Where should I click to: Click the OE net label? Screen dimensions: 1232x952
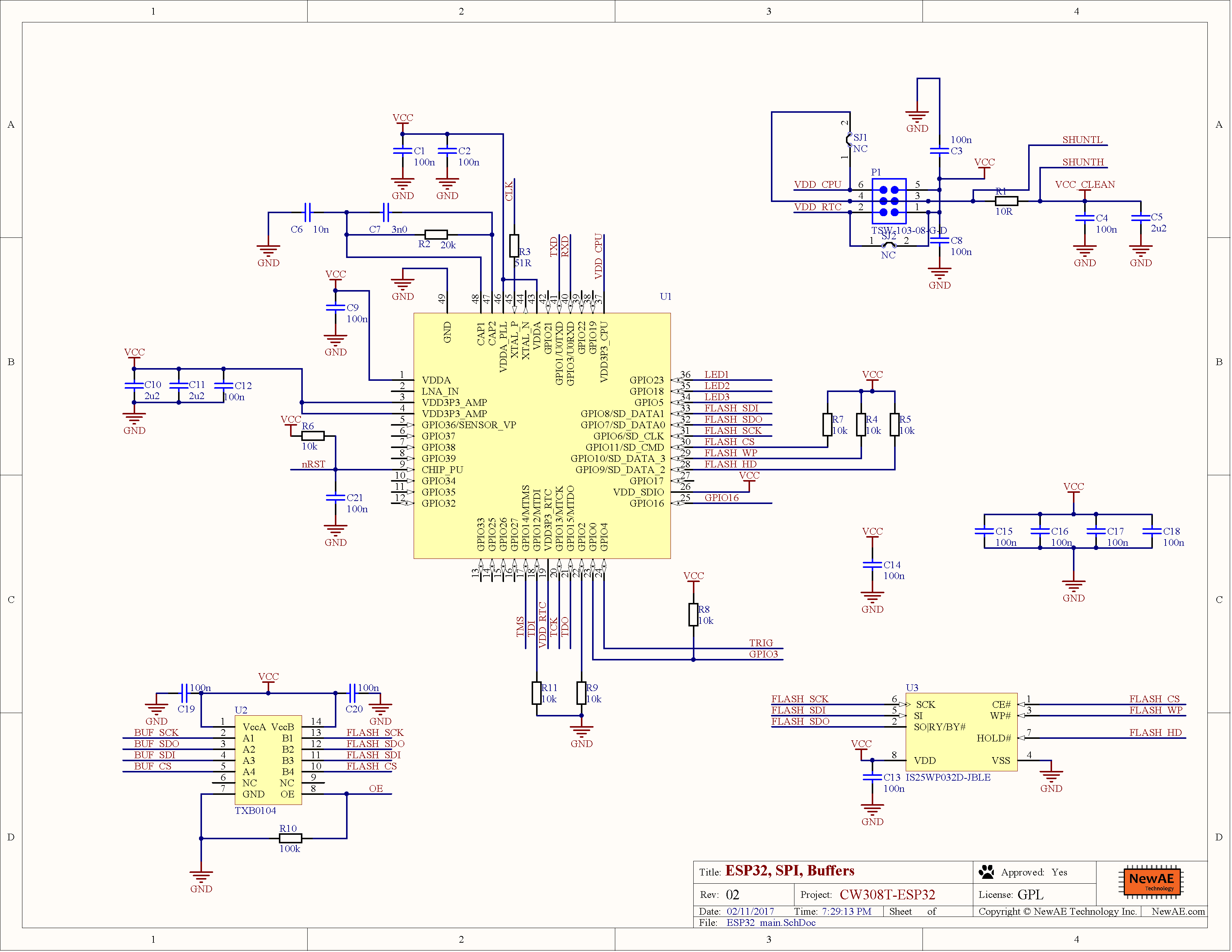(376, 789)
